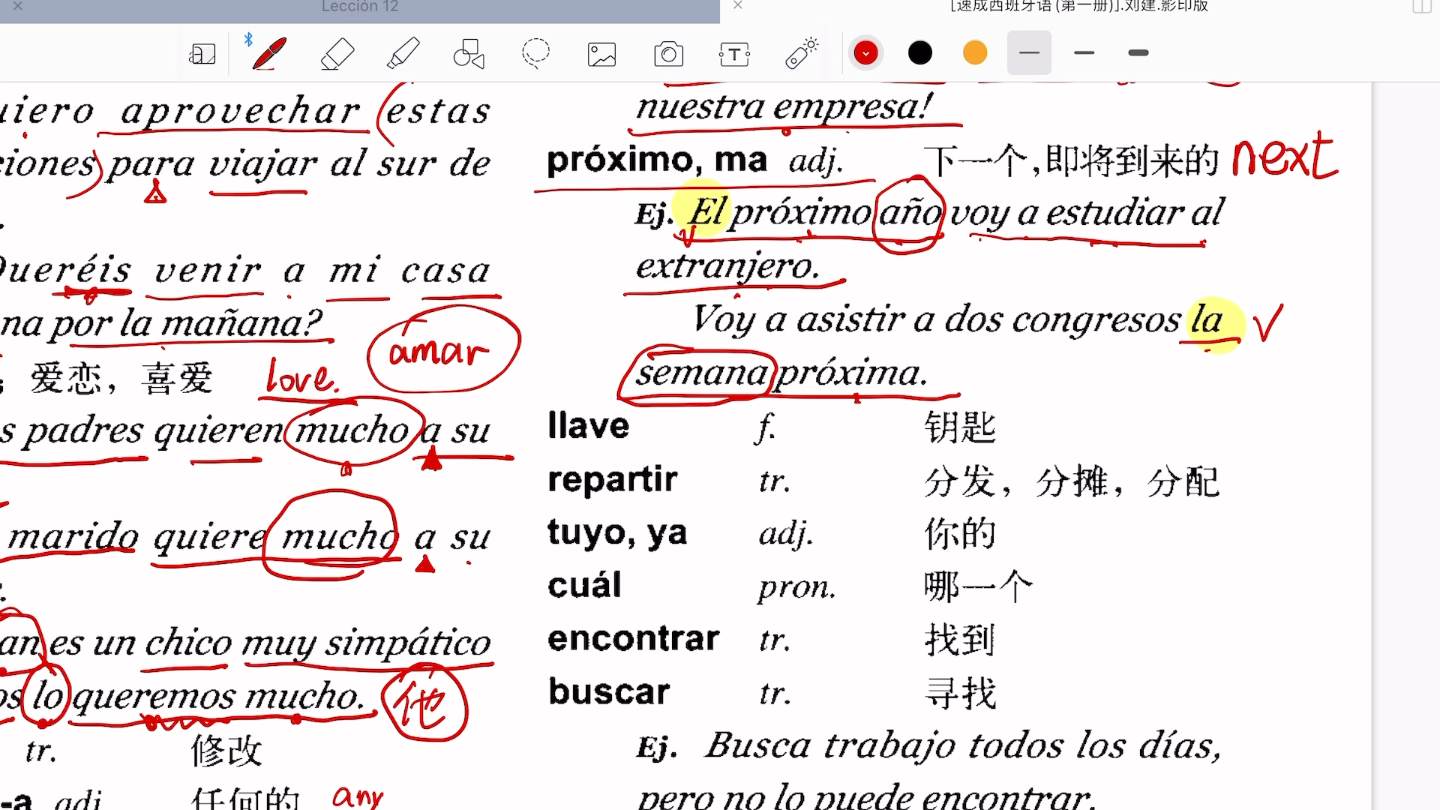1440x810 pixels.
Task: Click the Chinese definition '寻找'
Action: coord(960,693)
